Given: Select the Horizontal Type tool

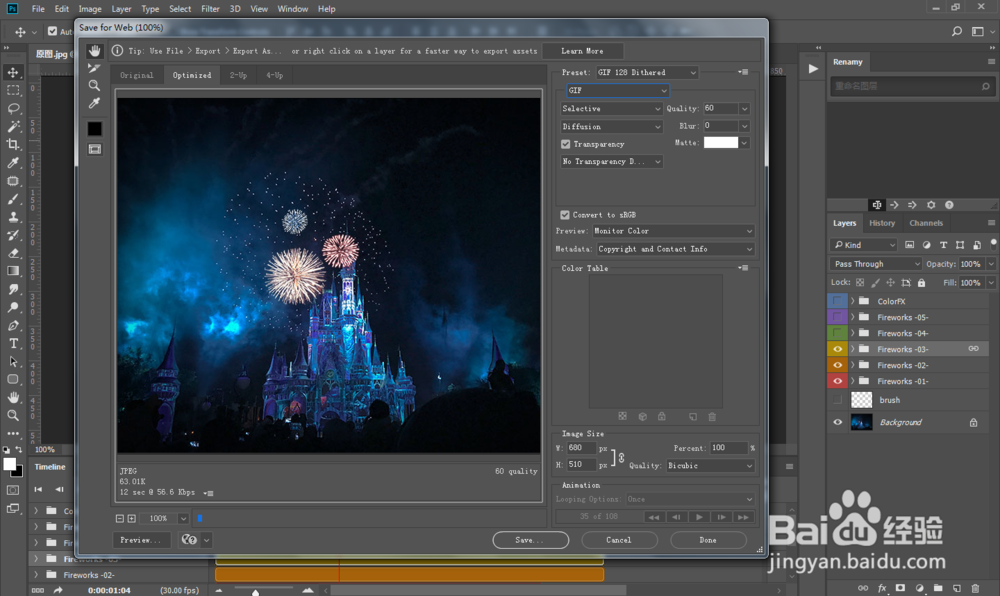Looking at the screenshot, I should click(13, 343).
